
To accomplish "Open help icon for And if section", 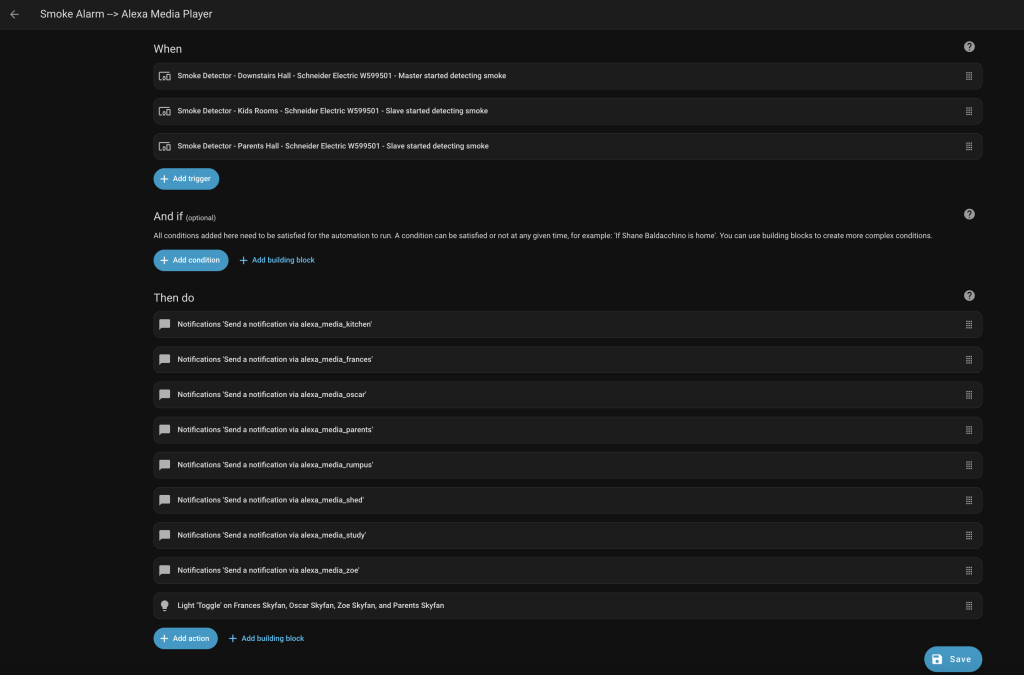I will click(968, 214).
